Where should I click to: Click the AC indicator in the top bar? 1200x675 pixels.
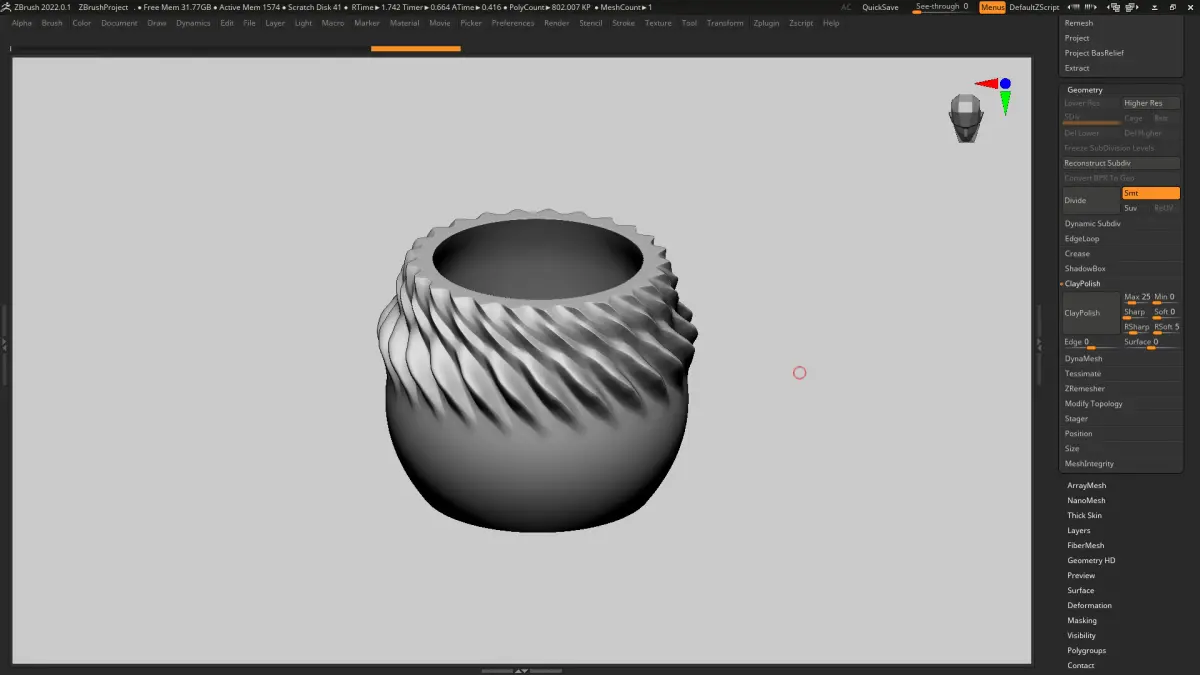[x=846, y=7]
